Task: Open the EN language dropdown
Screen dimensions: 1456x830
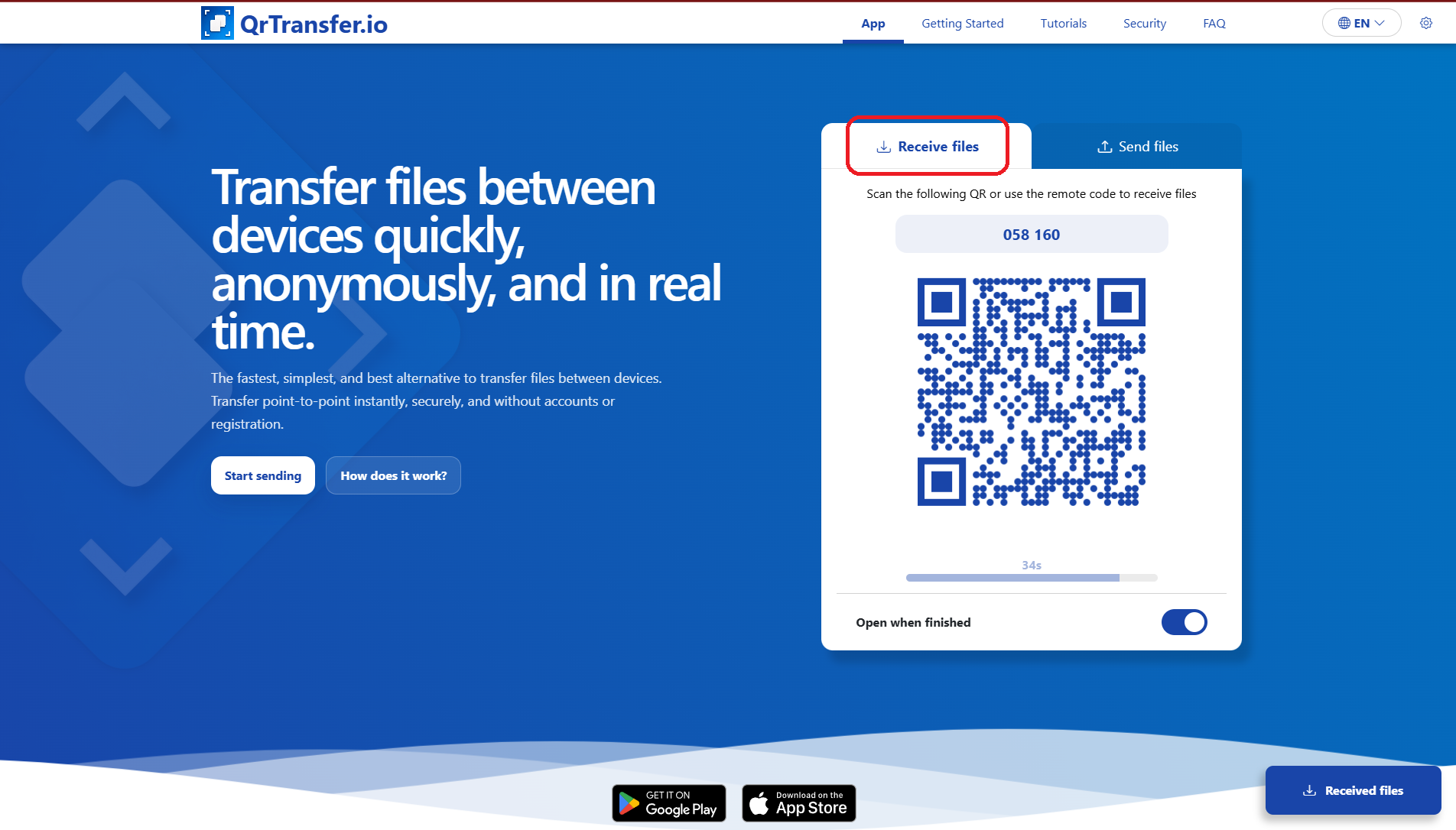Action: [1361, 23]
